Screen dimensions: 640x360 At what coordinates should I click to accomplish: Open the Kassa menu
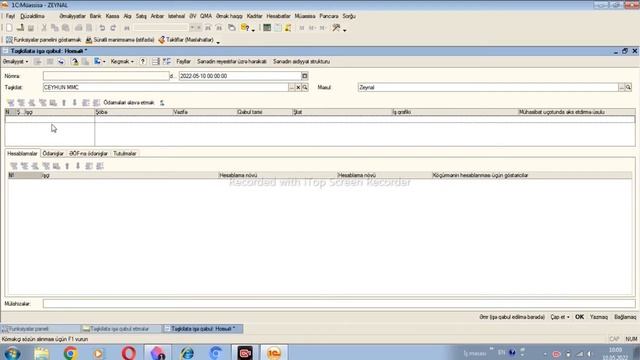click(112, 16)
